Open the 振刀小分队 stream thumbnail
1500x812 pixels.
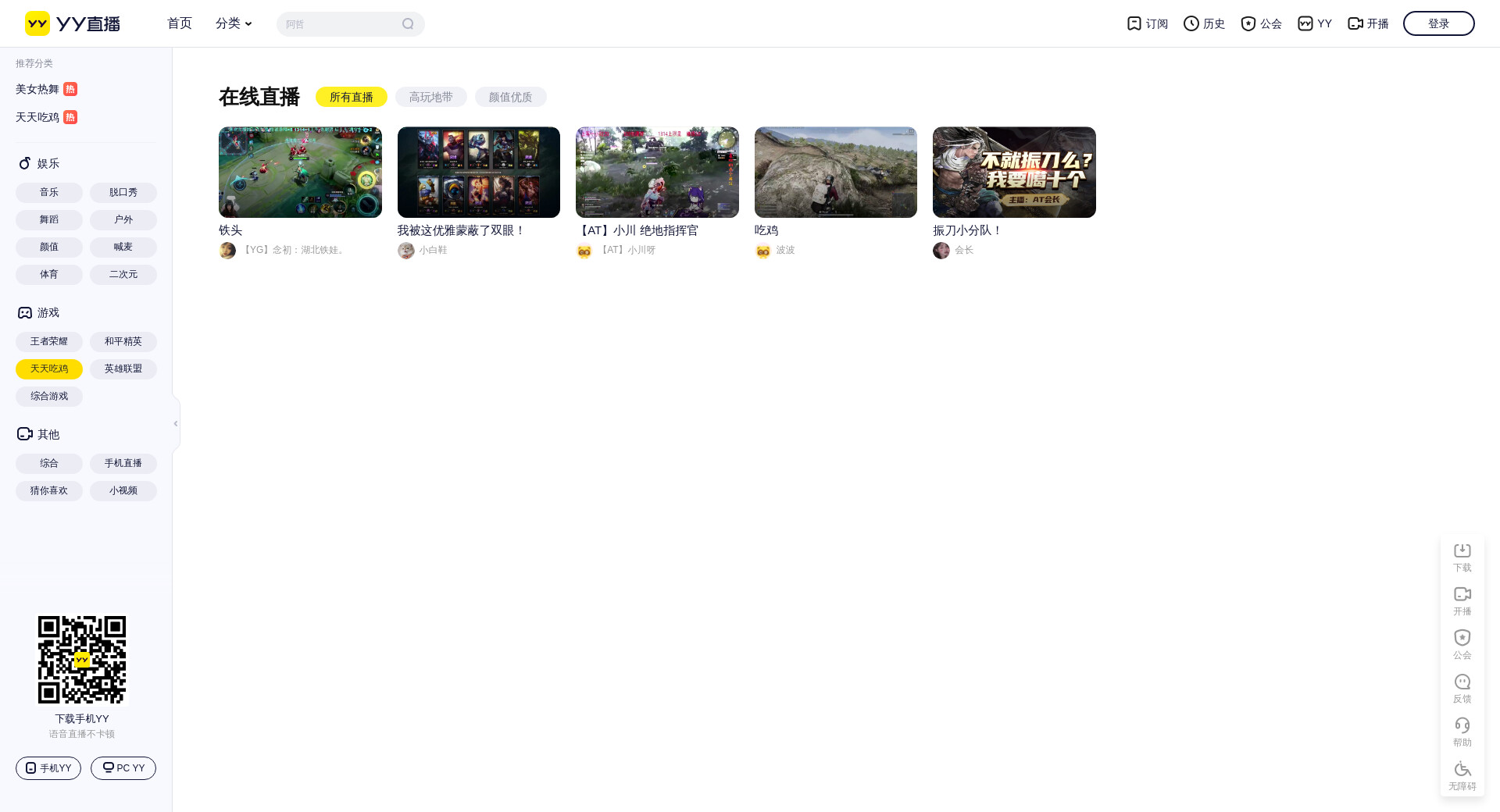1014,172
